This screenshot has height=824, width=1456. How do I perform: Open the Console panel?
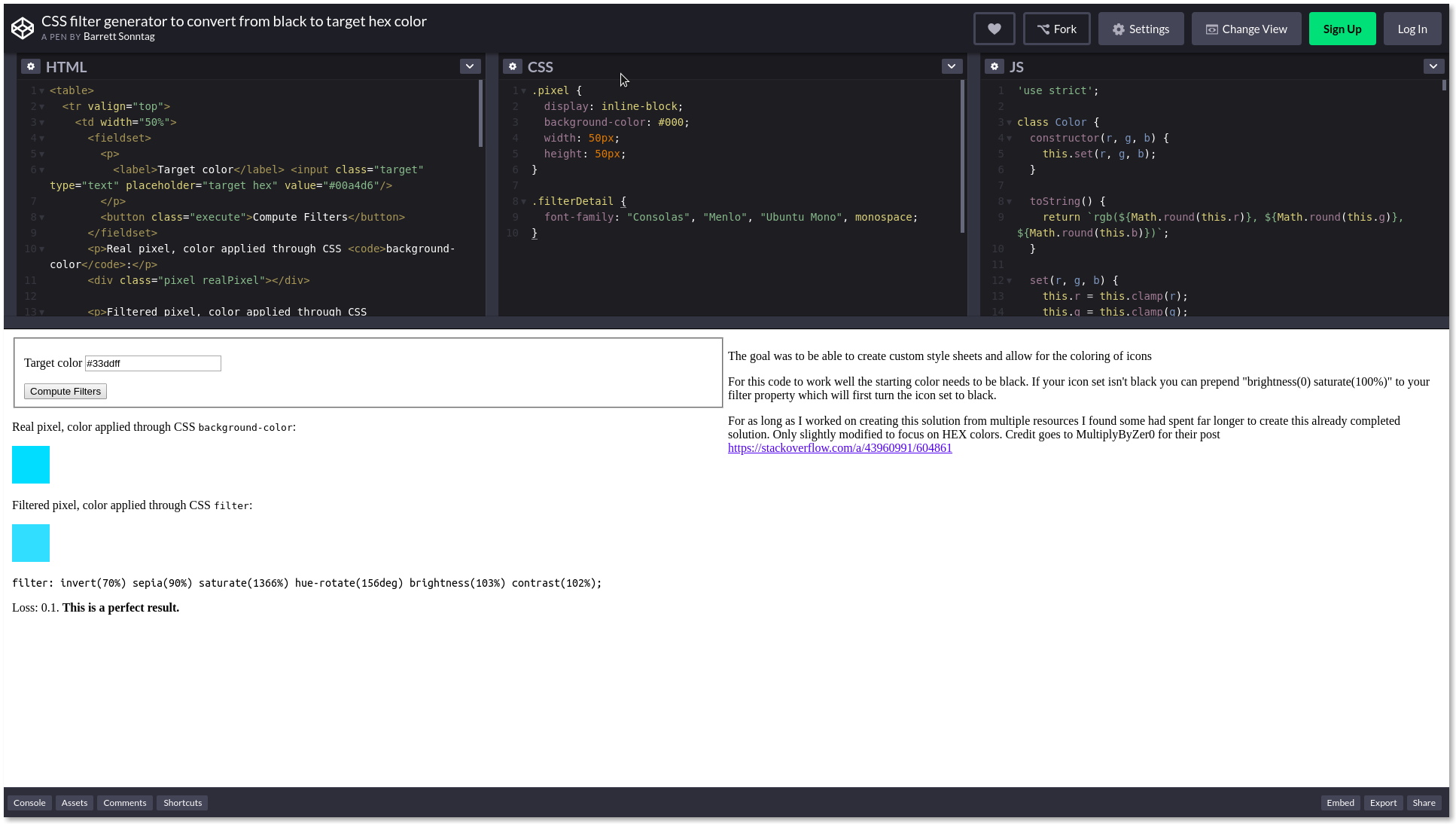click(x=29, y=802)
